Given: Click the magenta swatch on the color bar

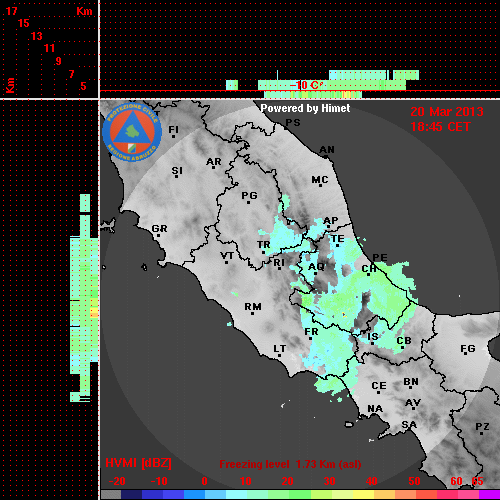Looking at the screenshot, I should pyautogui.click(x=489, y=495).
